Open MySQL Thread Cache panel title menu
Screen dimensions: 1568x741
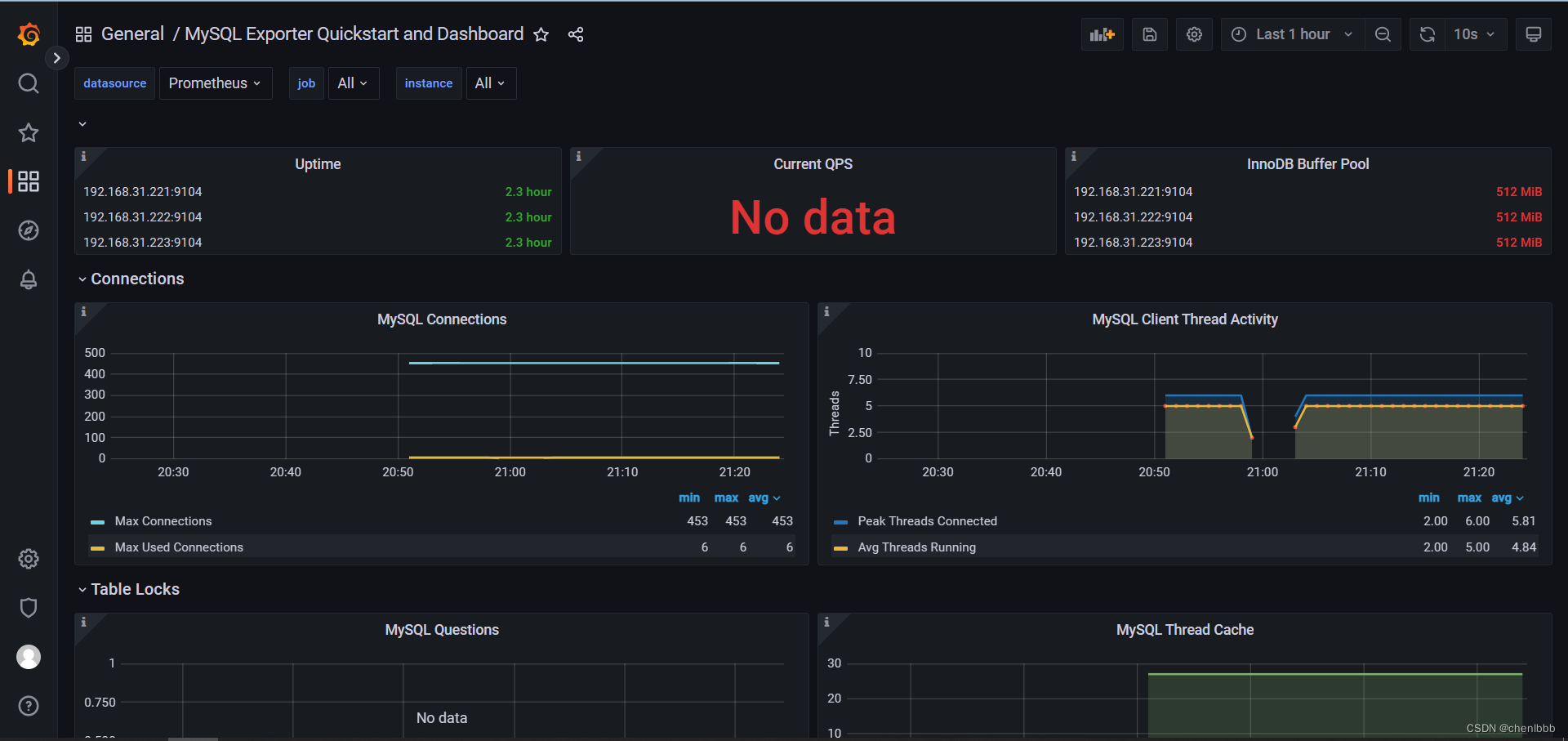coord(1185,630)
